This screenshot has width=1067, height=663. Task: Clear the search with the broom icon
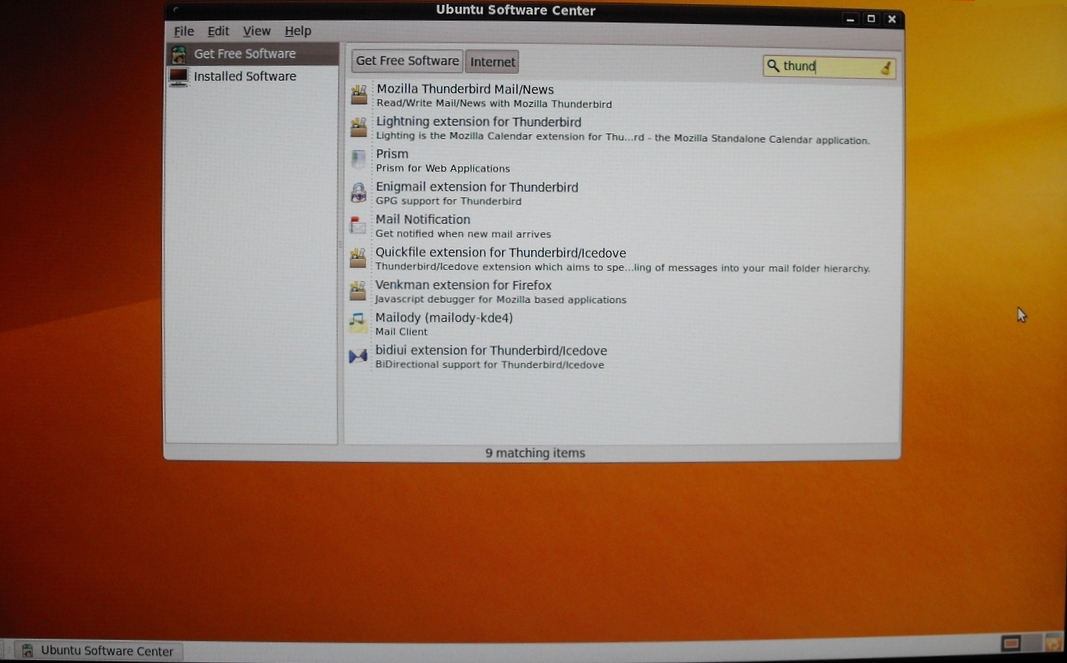pyautogui.click(x=885, y=67)
